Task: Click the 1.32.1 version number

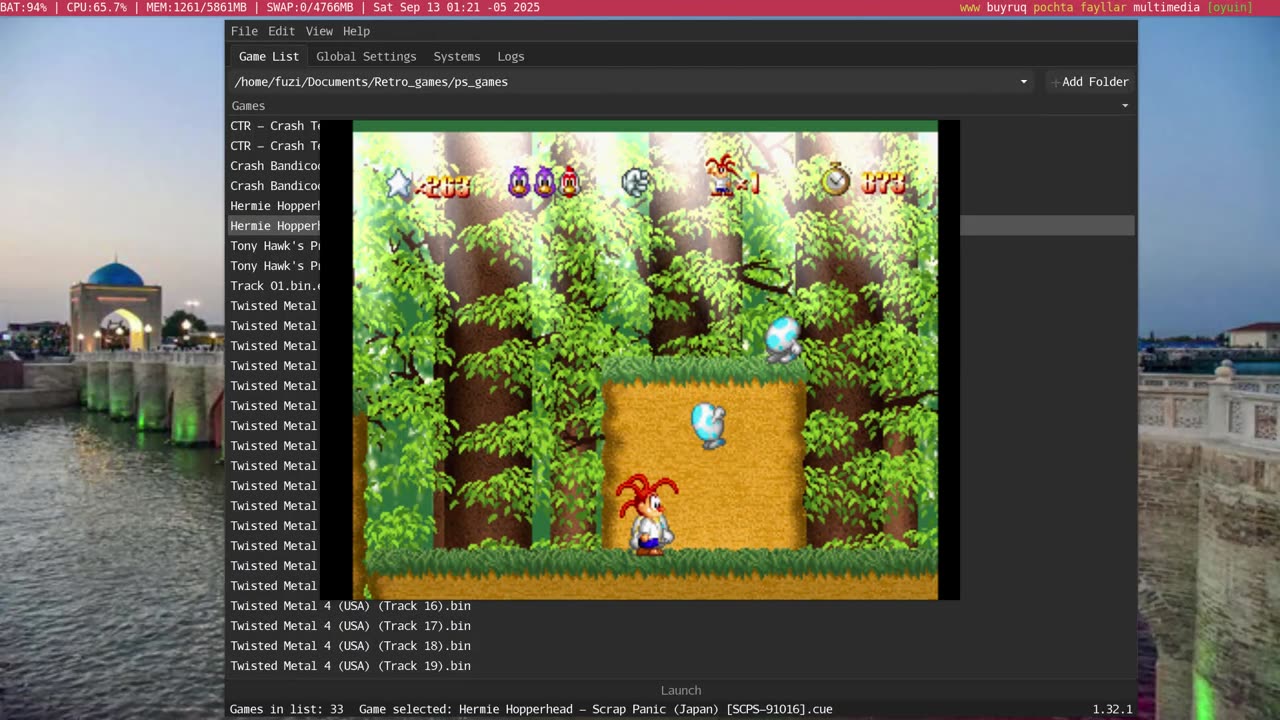Action: pyautogui.click(x=1113, y=709)
